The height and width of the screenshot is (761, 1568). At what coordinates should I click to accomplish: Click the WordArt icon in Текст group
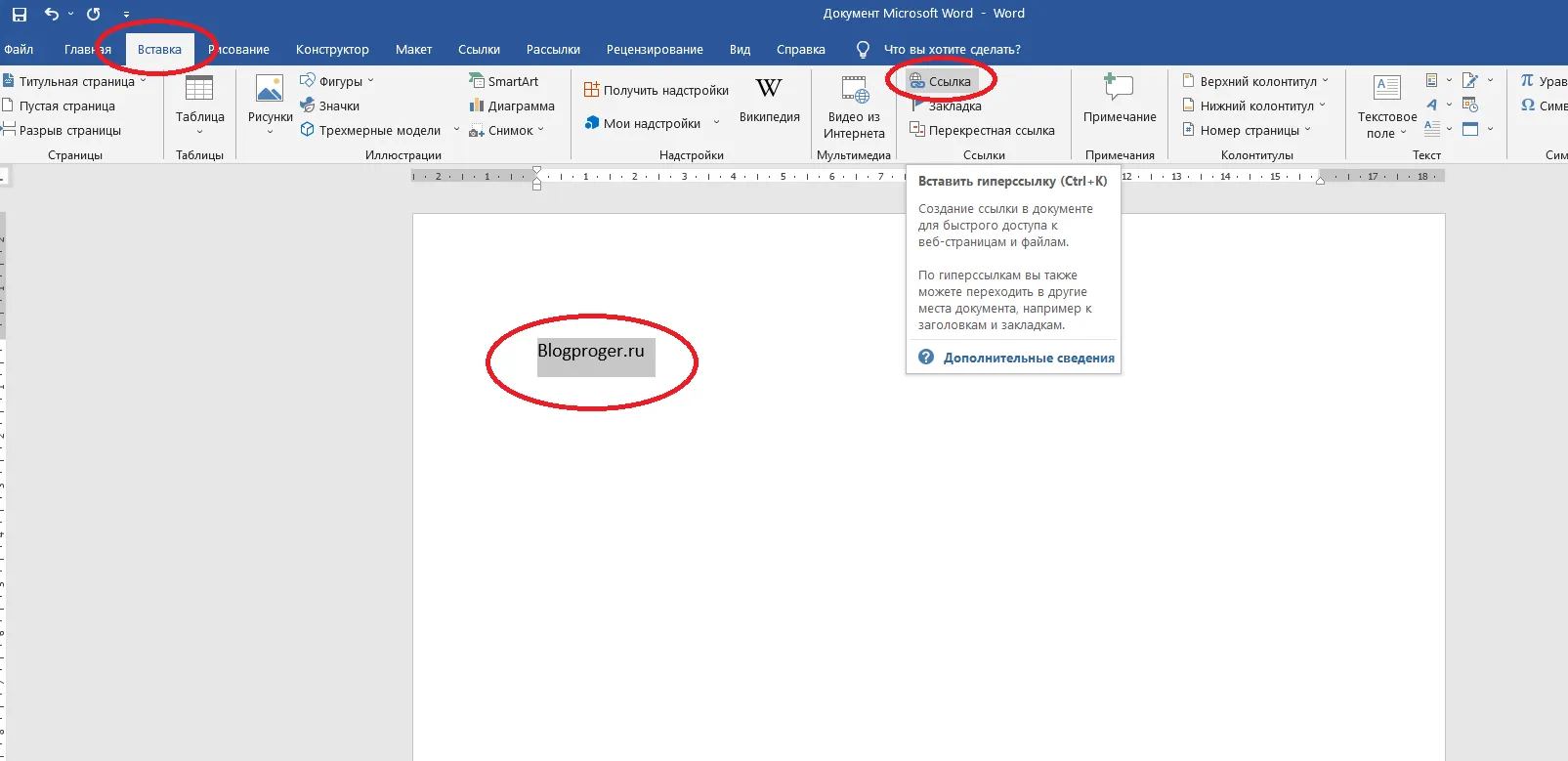pyautogui.click(x=1432, y=105)
